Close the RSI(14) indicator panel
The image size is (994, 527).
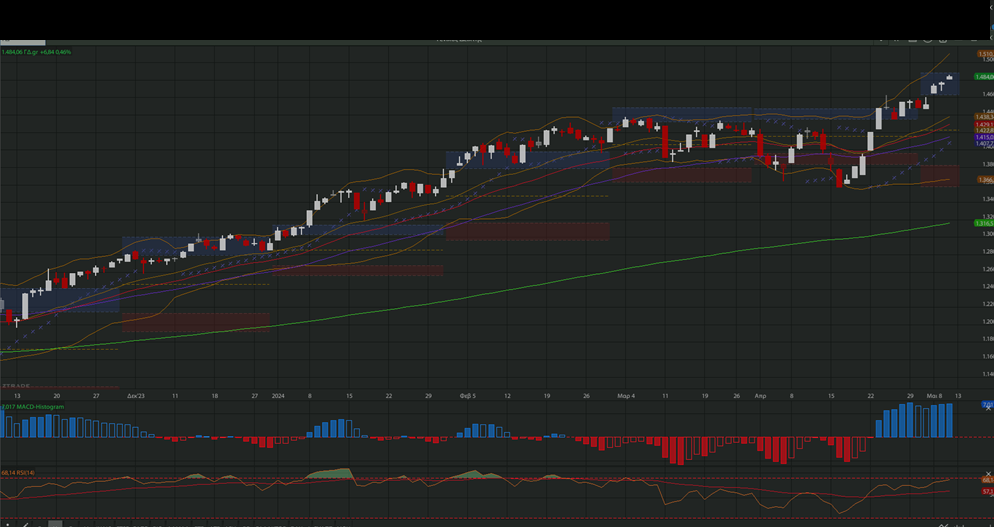(988, 474)
